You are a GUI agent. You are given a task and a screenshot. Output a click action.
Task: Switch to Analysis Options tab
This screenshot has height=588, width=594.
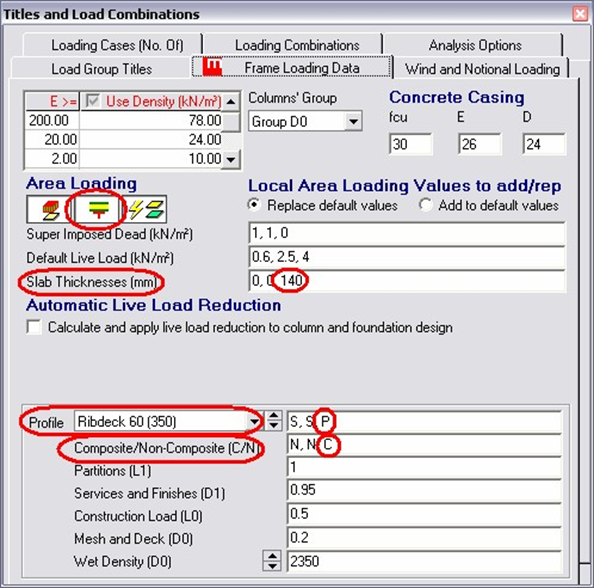474,45
